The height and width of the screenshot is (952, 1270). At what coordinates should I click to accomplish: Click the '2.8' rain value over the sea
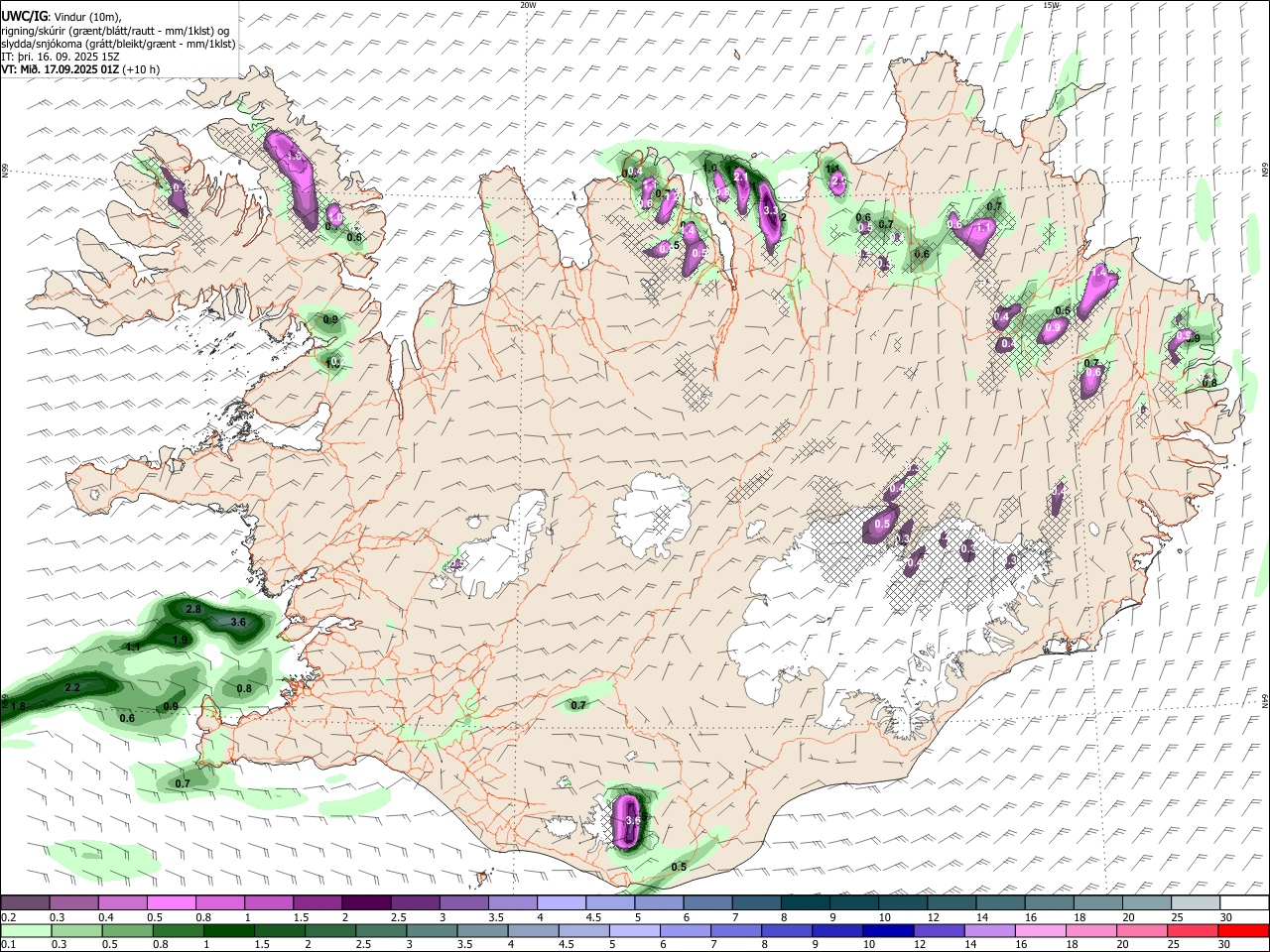(193, 609)
